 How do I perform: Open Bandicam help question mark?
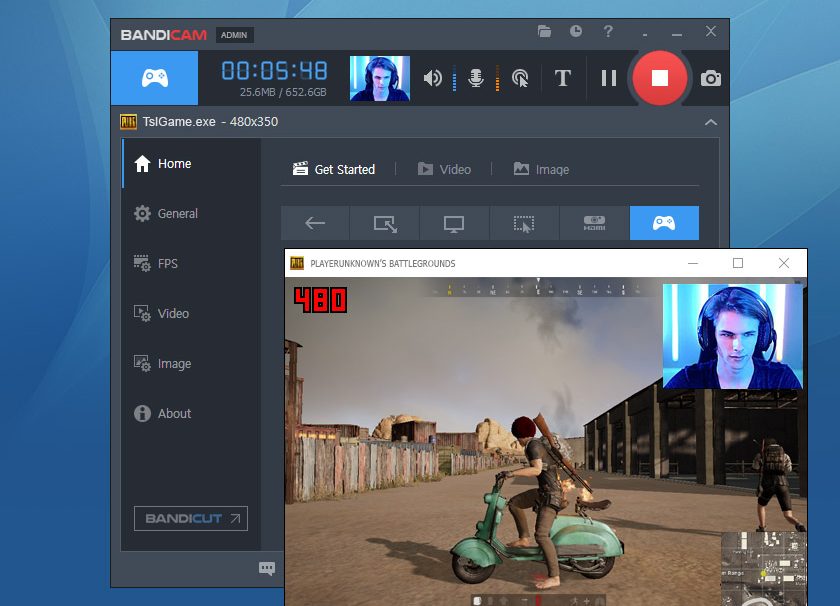[608, 31]
